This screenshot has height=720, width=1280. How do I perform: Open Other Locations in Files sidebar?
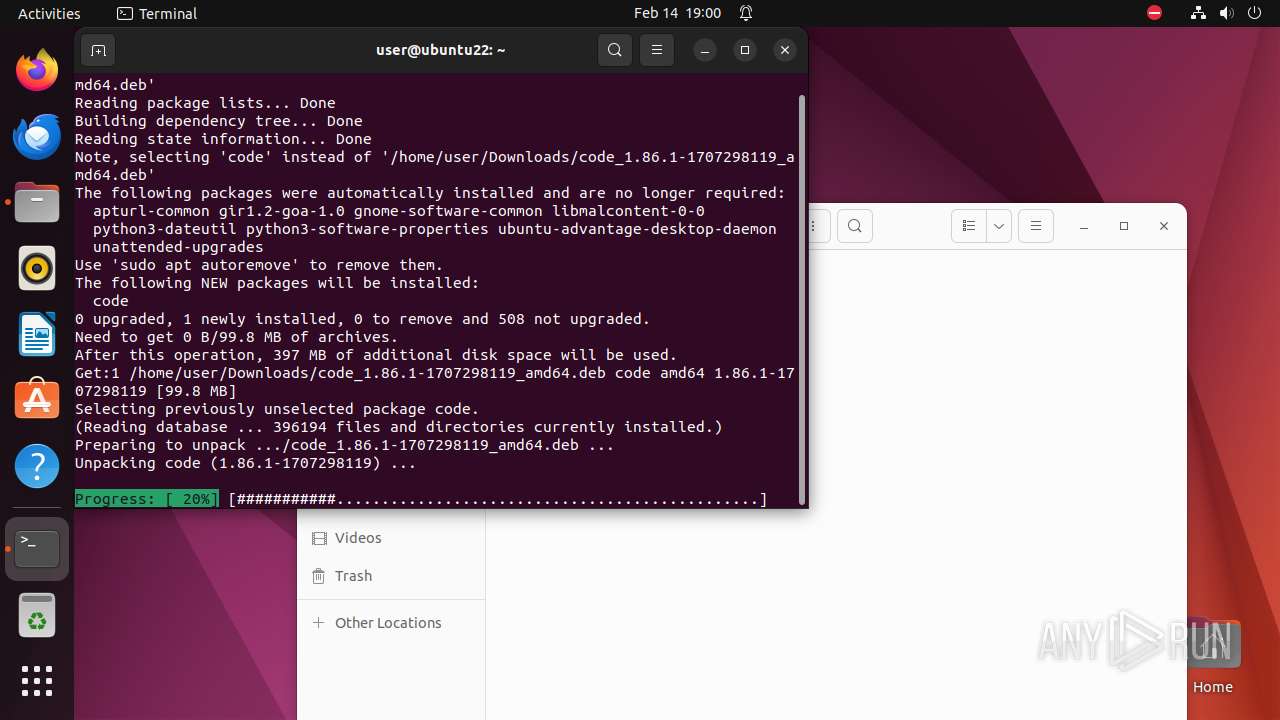click(x=391, y=623)
